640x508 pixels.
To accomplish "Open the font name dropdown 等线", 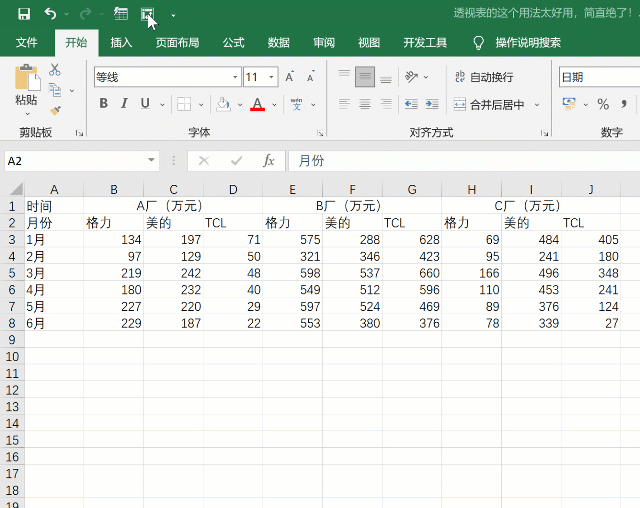I will [235, 77].
